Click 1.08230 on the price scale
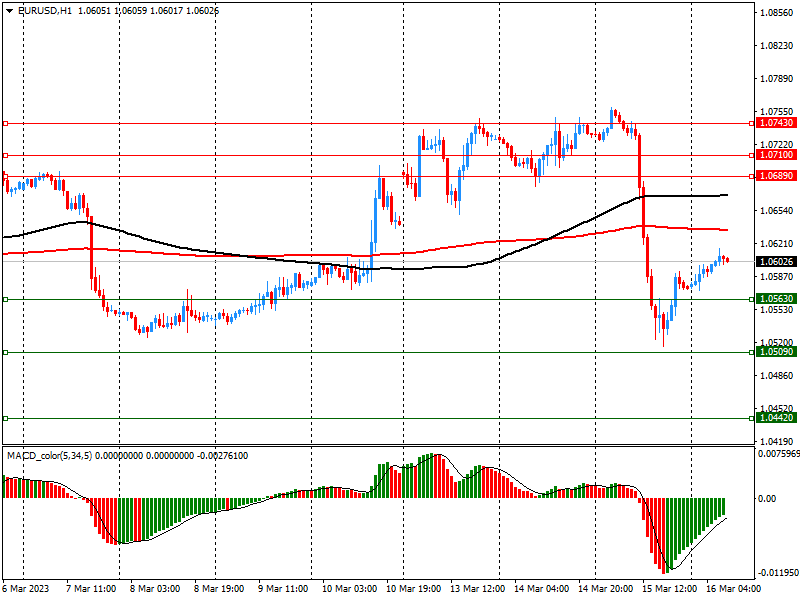This screenshot has height=600, width=800. coord(777,45)
